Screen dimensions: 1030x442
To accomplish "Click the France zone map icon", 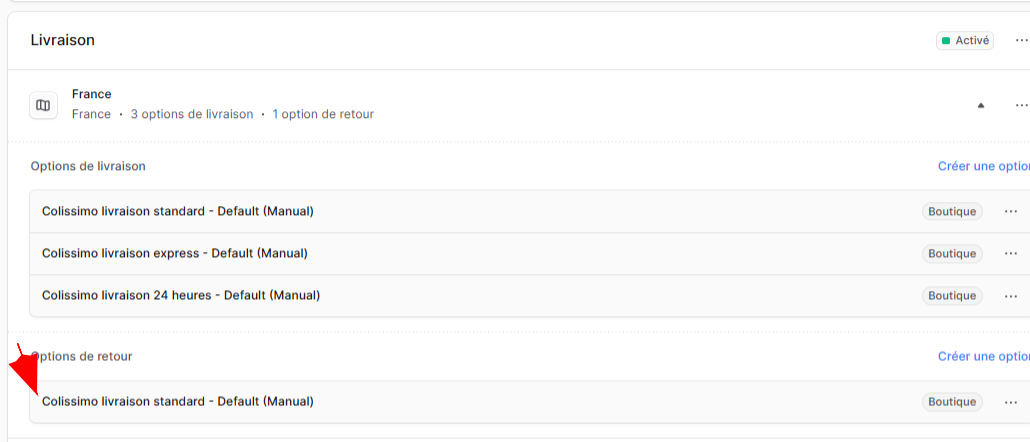I will (43, 105).
